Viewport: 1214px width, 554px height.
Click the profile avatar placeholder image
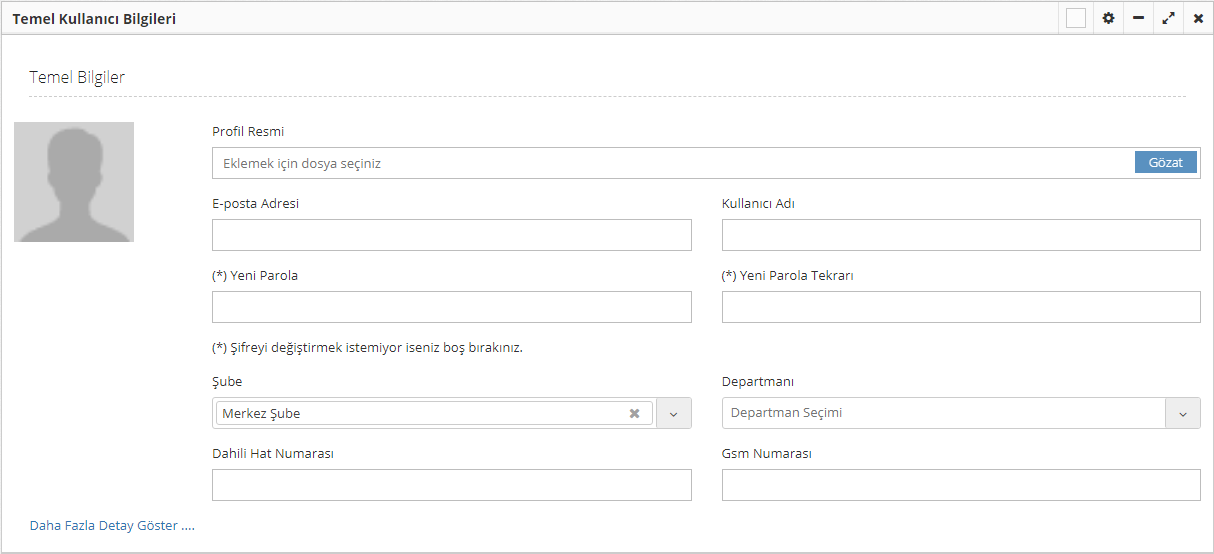74,182
